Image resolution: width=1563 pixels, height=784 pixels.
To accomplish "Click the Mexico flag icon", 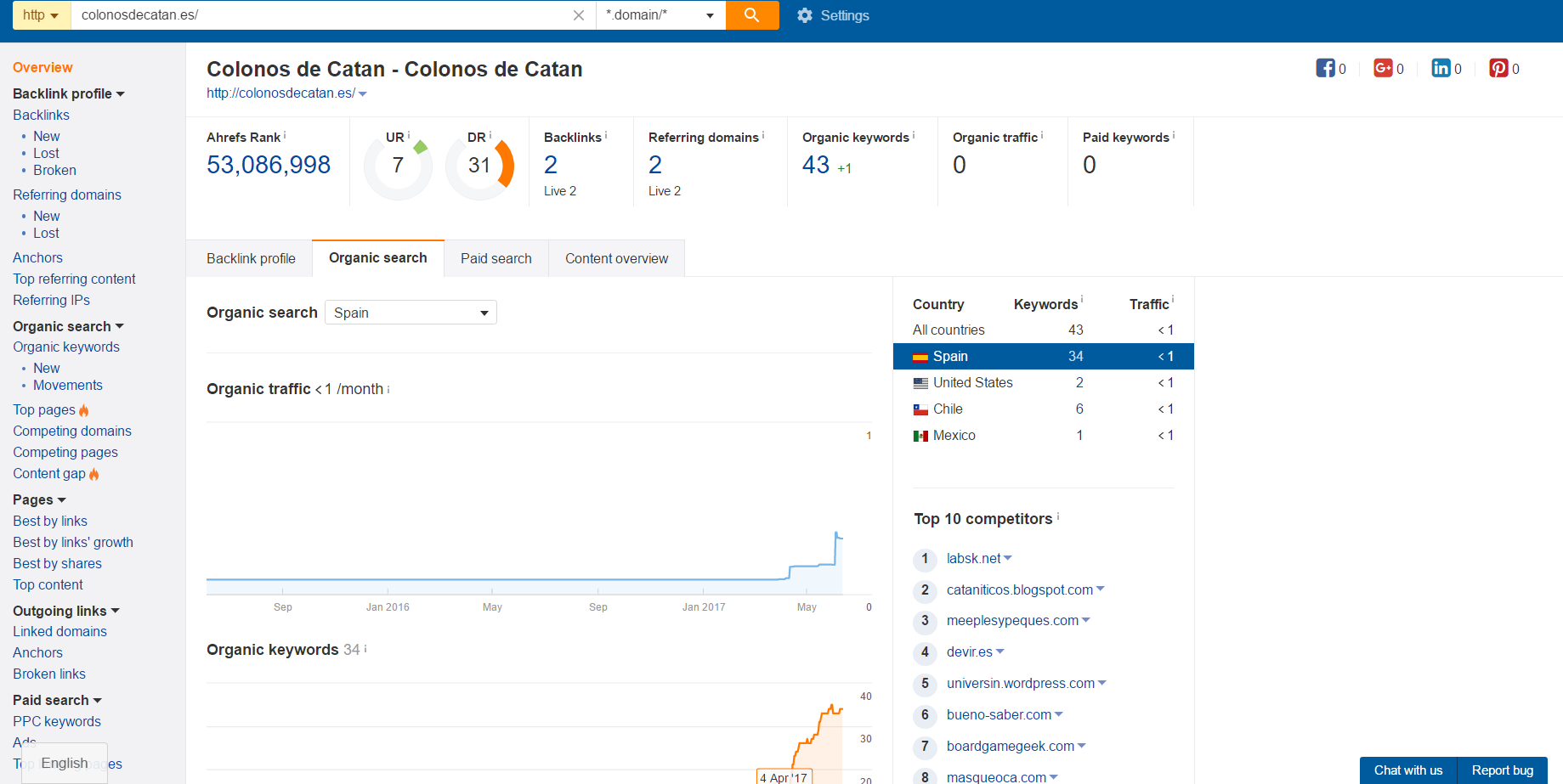I will 920,436.
